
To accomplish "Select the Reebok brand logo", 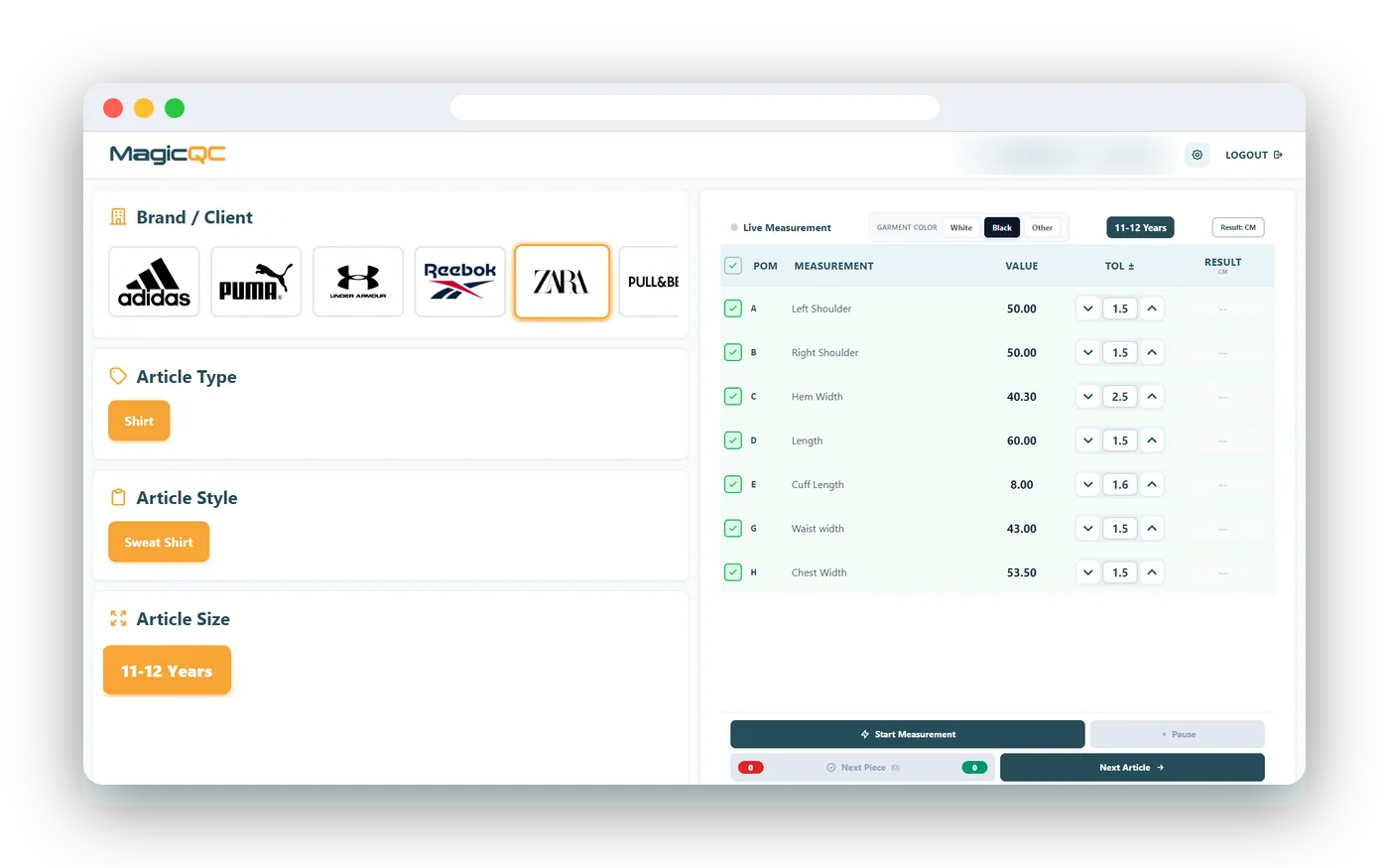I will [x=460, y=282].
